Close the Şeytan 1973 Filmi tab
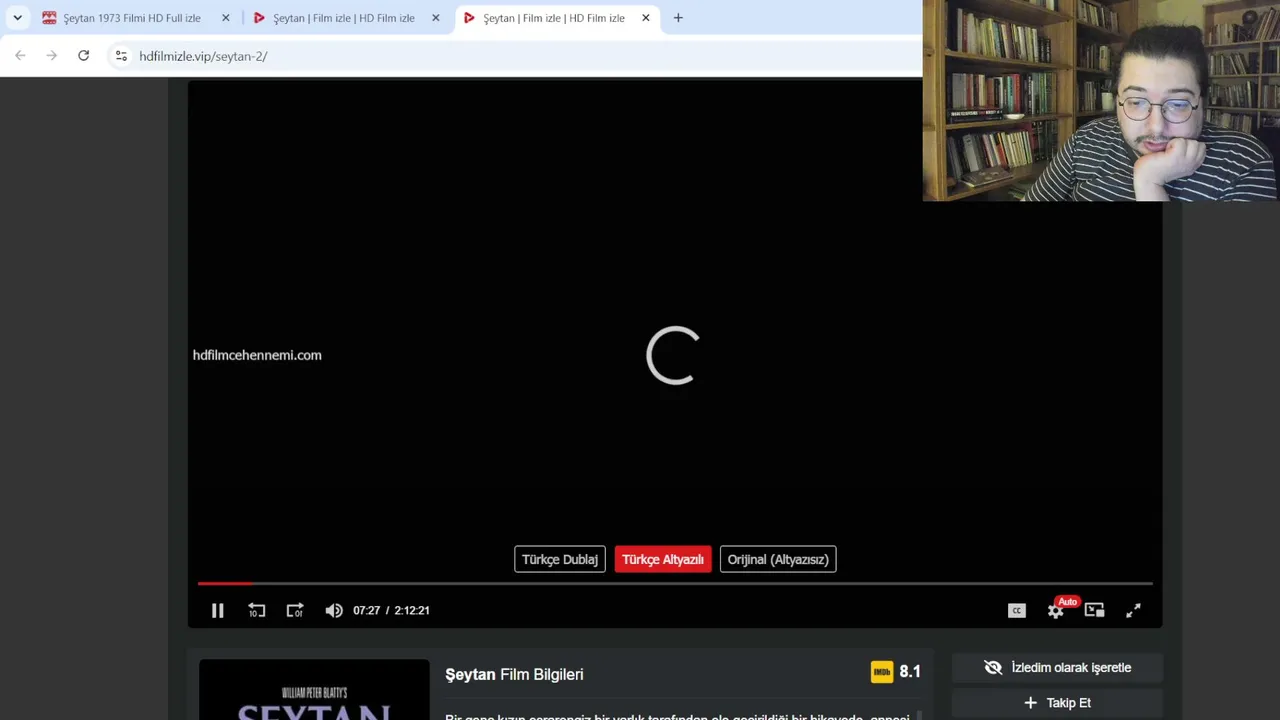 click(x=226, y=18)
